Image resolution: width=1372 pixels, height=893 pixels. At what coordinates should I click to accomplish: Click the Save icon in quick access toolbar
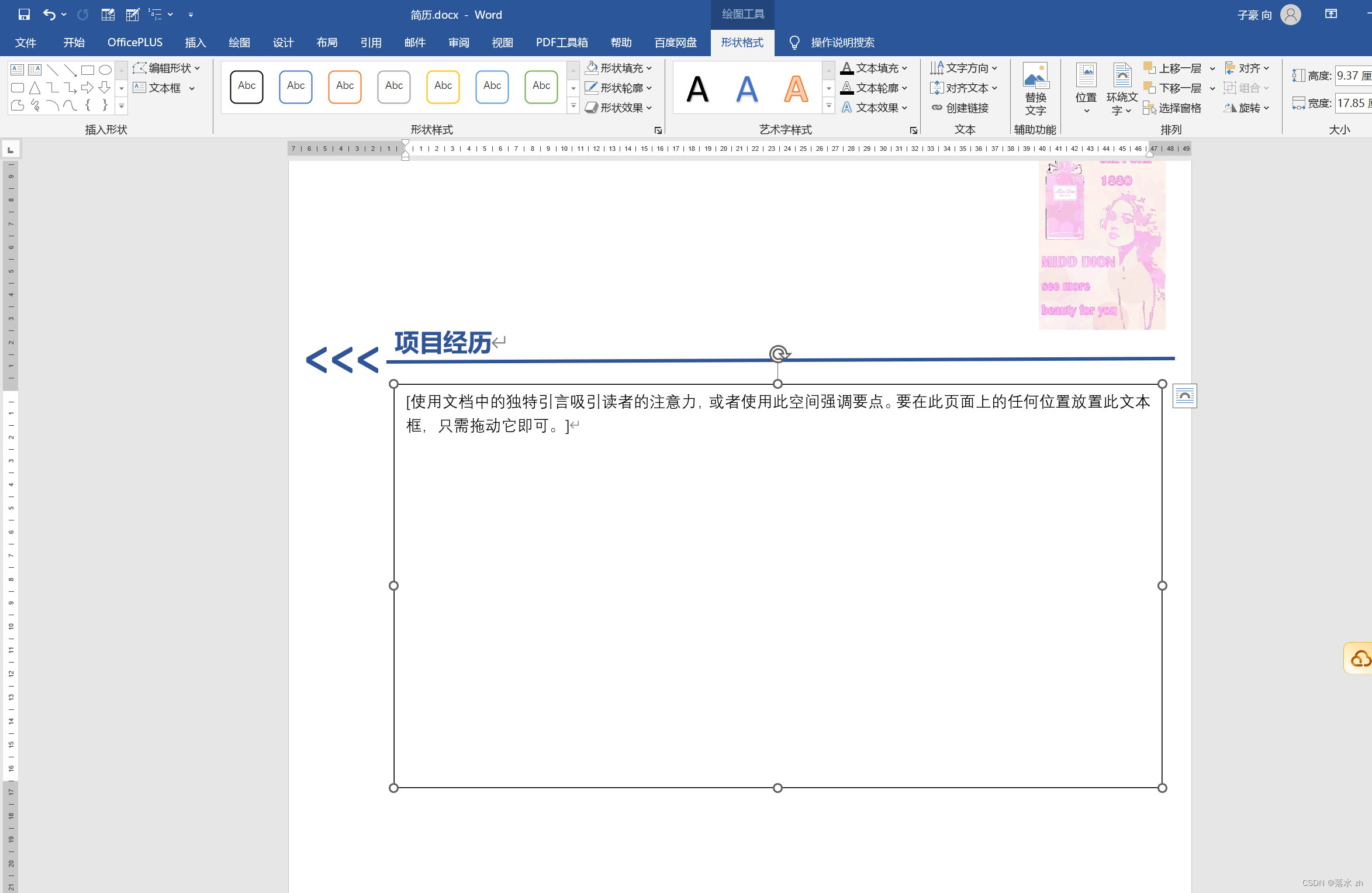point(24,15)
